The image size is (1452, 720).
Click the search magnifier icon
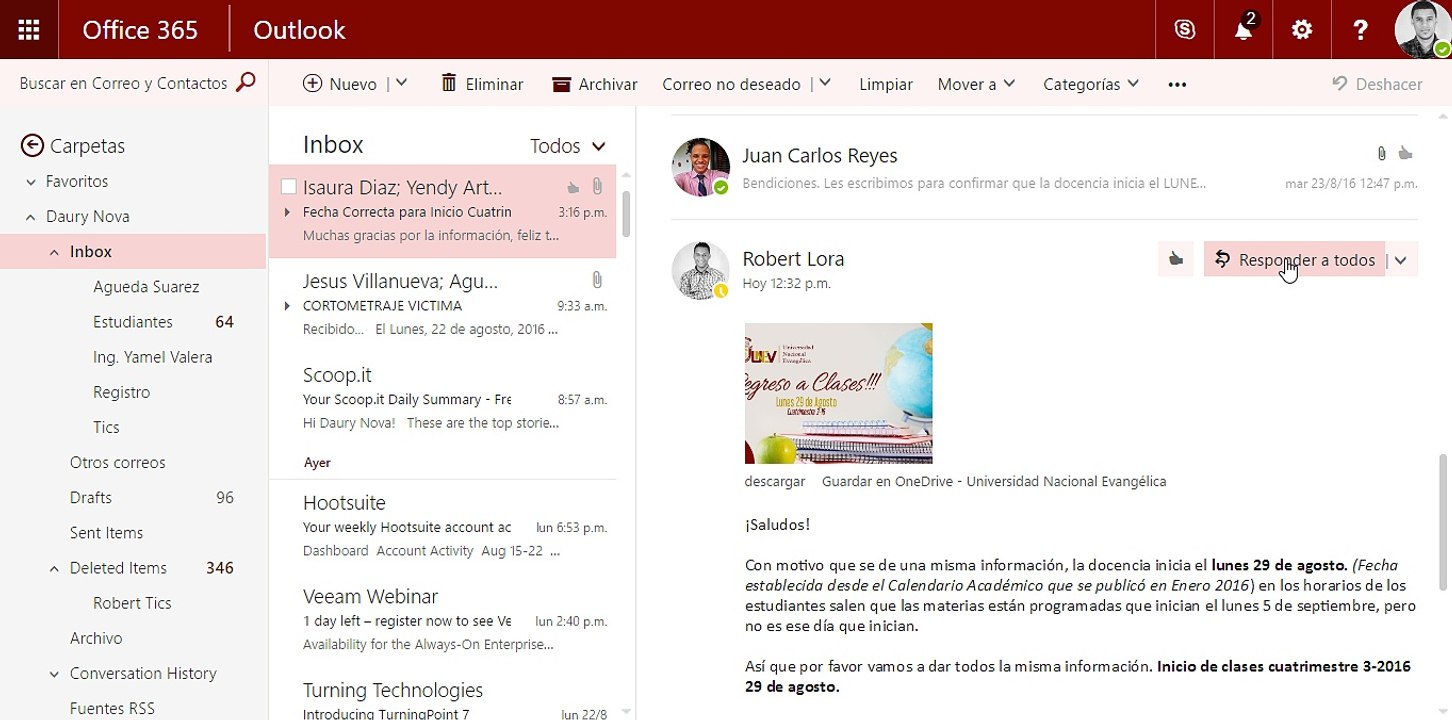coord(245,83)
